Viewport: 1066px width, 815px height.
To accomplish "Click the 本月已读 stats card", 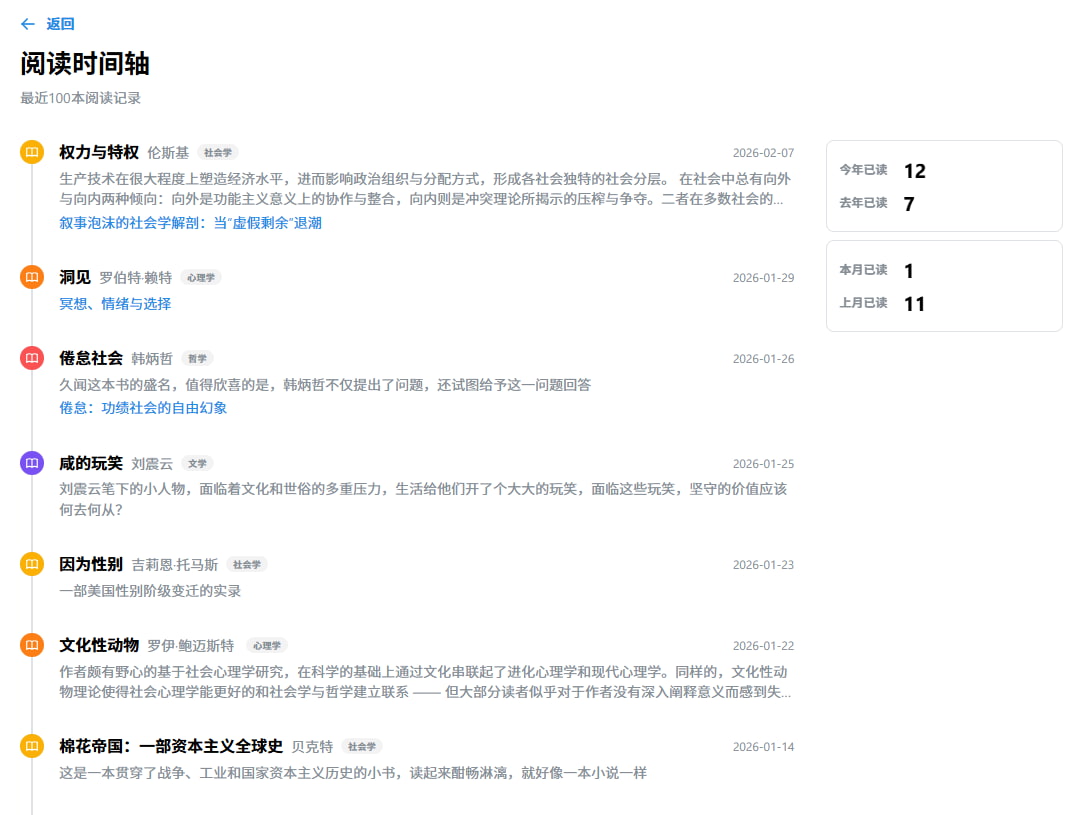I will [943, 286].
